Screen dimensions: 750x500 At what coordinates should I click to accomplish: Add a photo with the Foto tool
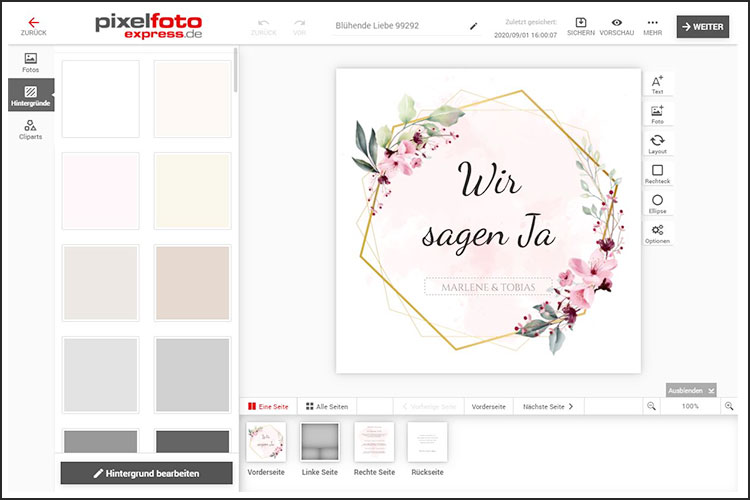pos(657,114)
